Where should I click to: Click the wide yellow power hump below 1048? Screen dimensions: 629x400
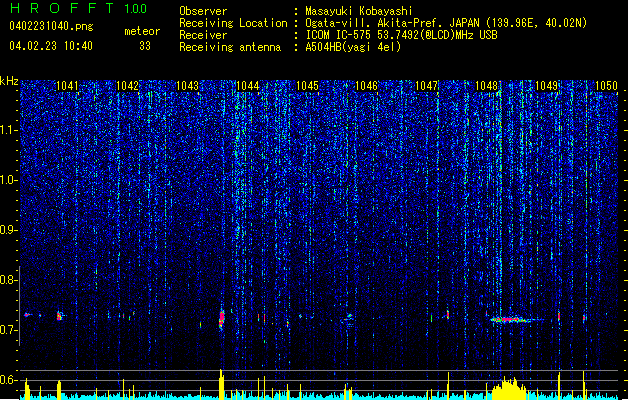[509, 388]
